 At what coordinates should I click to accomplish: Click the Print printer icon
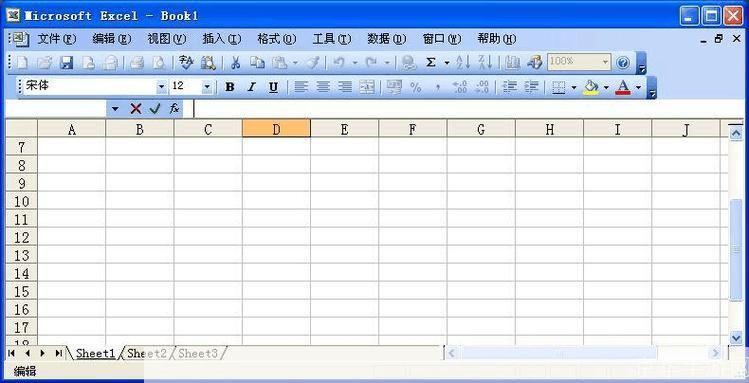coord(137,63)
